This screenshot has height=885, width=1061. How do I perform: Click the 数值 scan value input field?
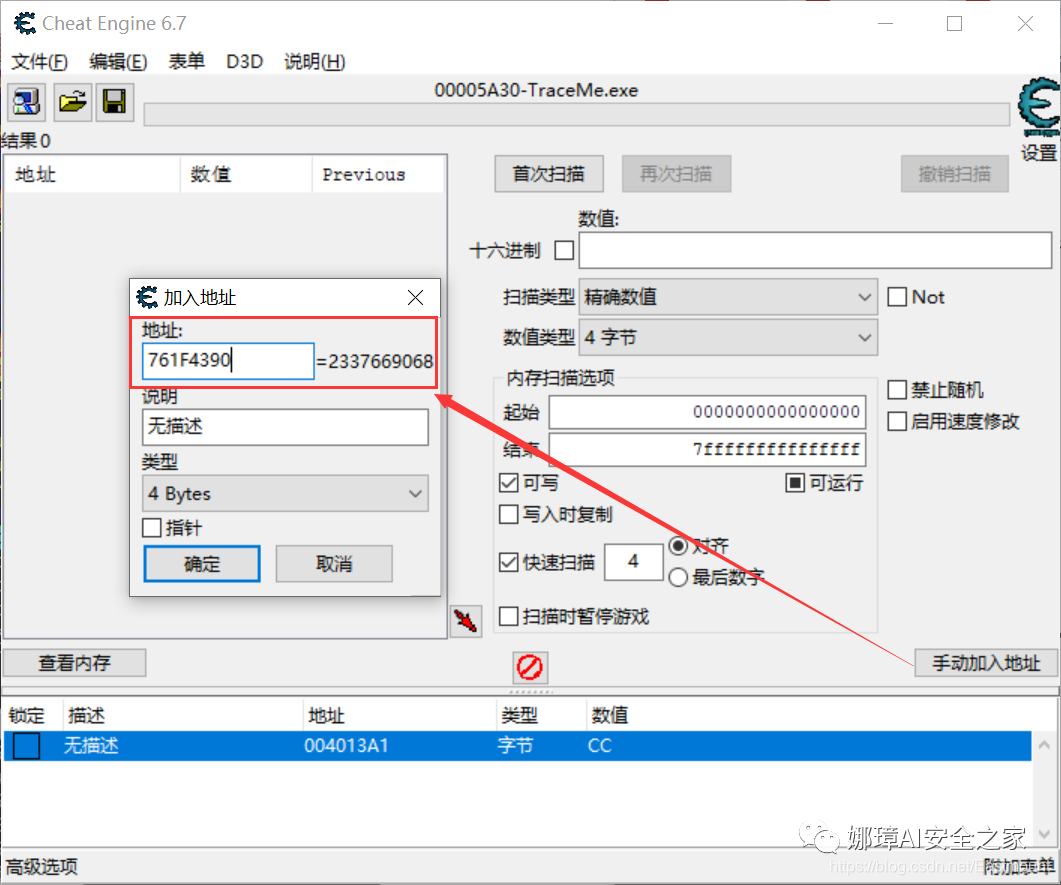pyautogui.click(x=815, y=250)
